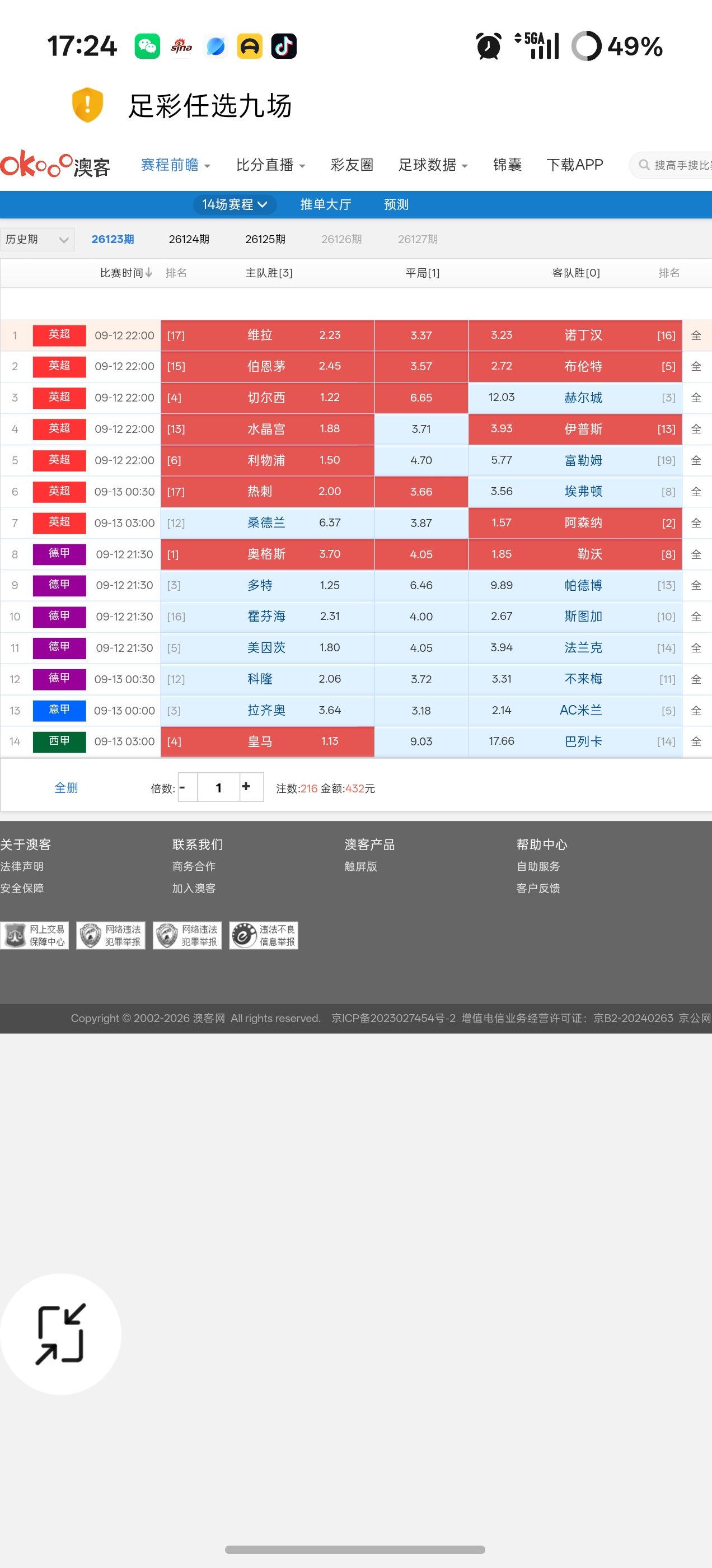The image size is (712, 1568).
Task: Tap the yellow shield warning icon
Action: [x=88, y=105]
